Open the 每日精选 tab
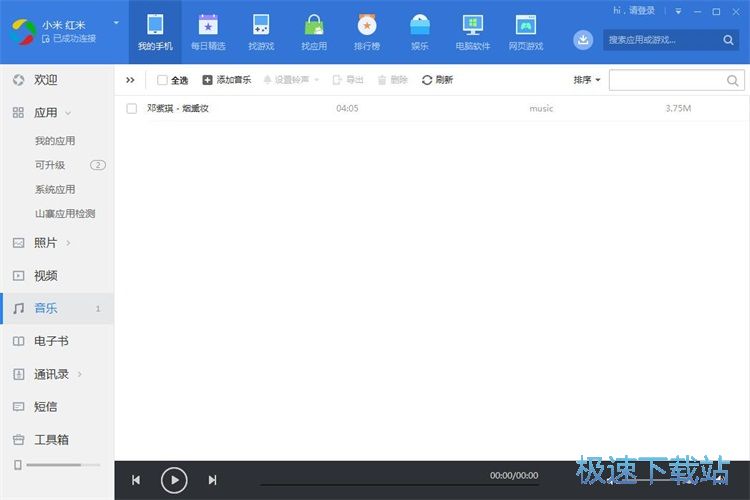This screenshot has width=750, height=500. [208, 32]
